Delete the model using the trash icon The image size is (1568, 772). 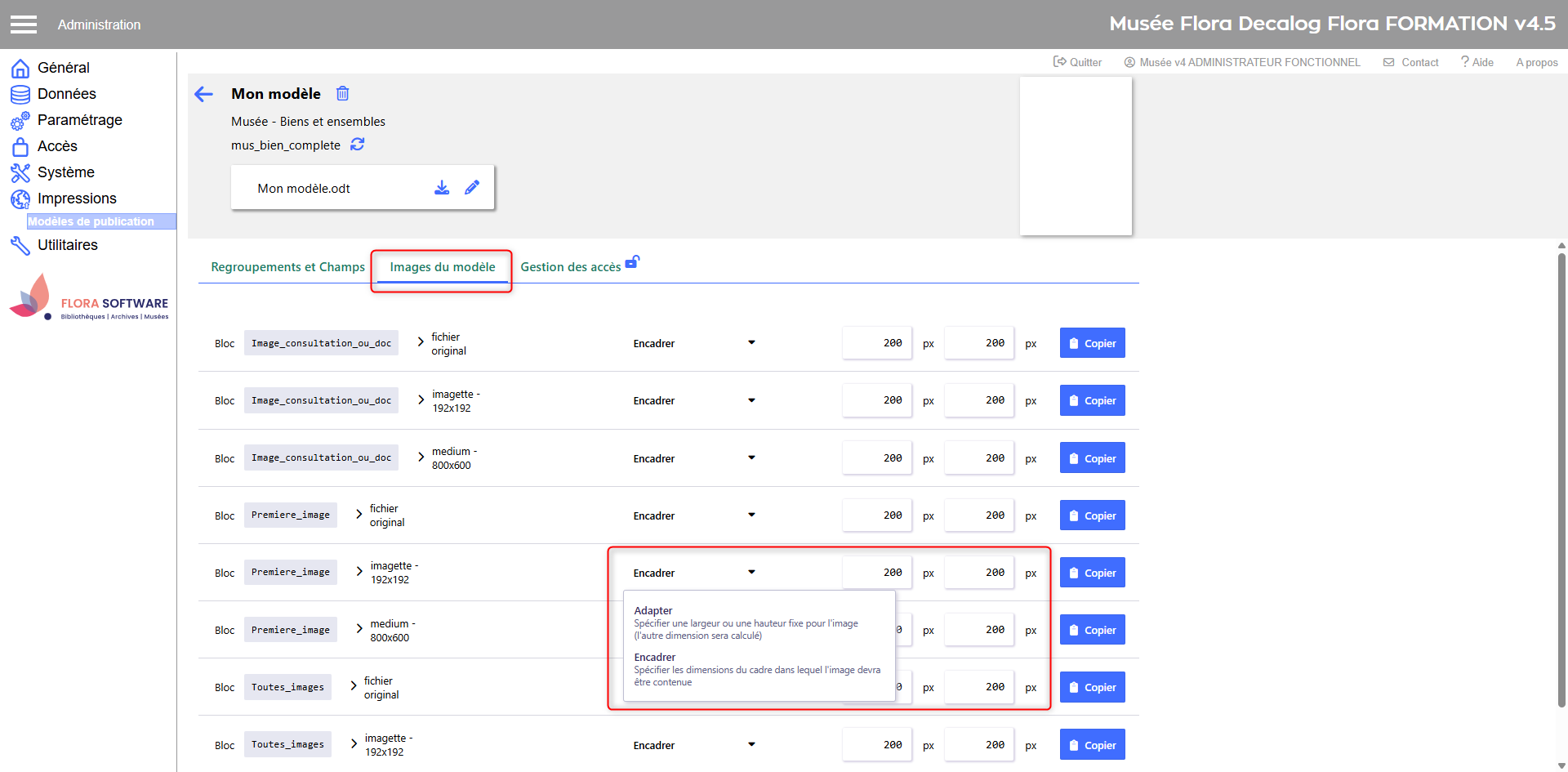pyautogui.click(x=343, y=94)
